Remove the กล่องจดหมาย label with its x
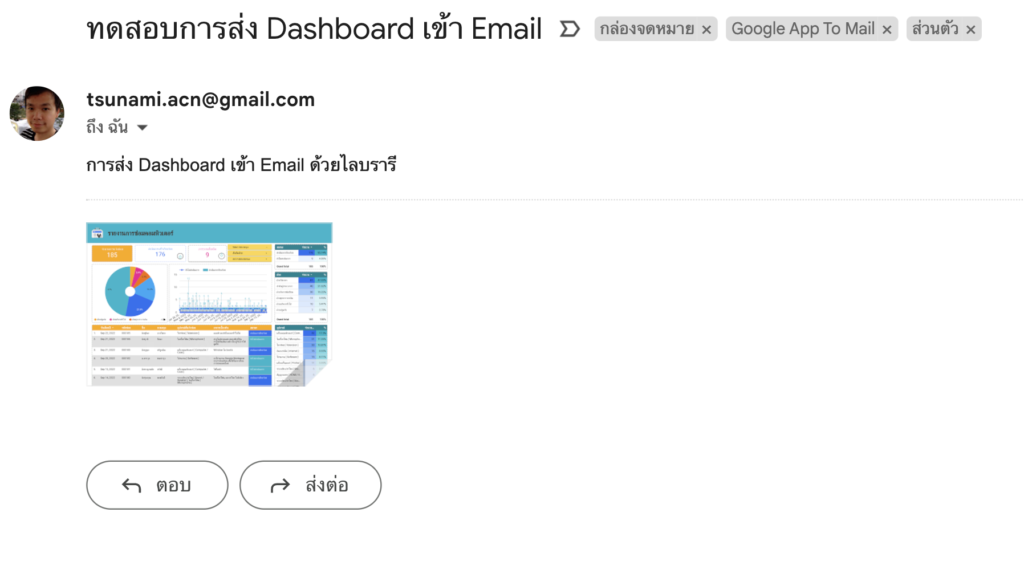 [x=707, y=29]
